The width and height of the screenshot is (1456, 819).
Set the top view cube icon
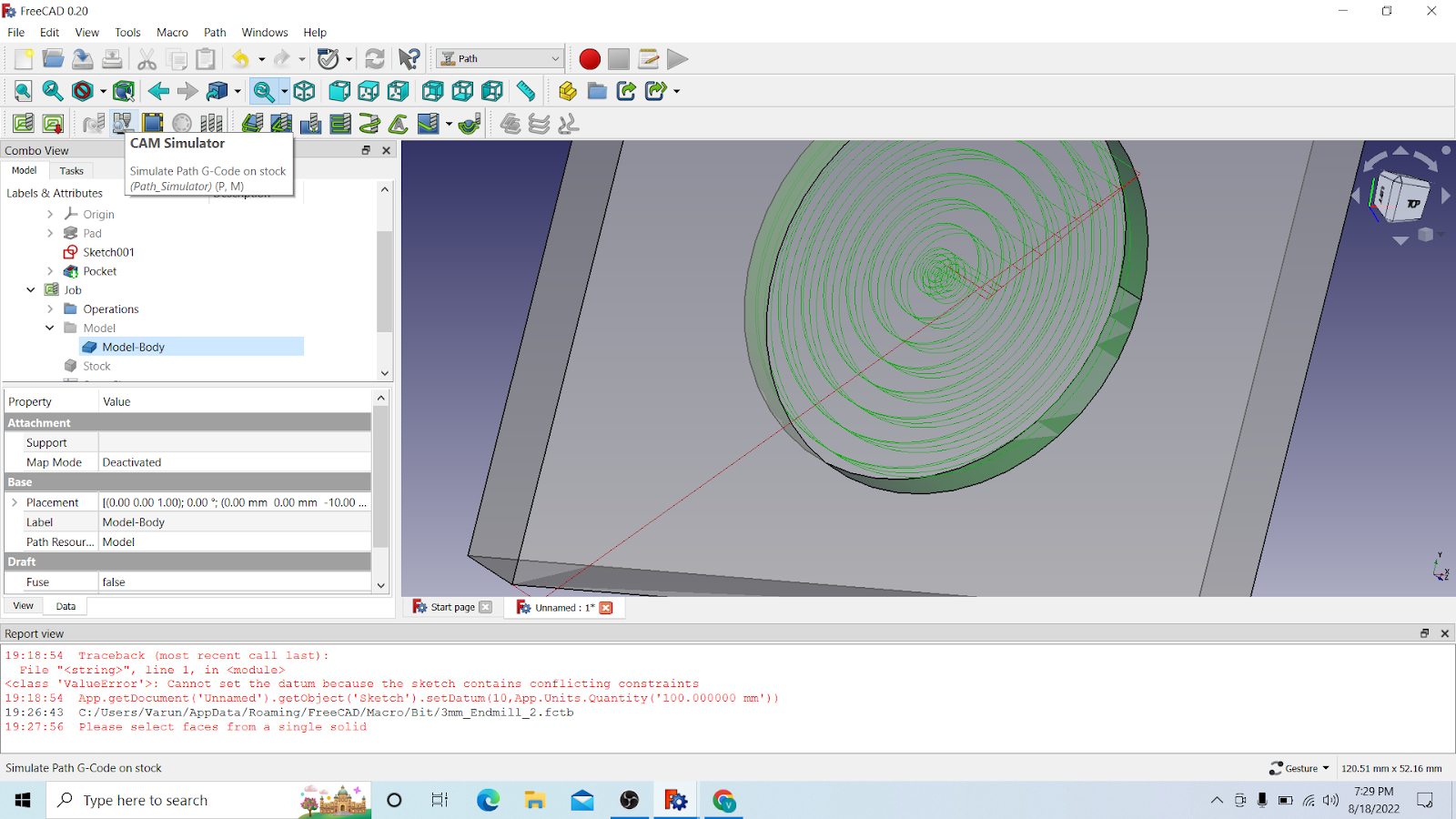click(369, 91)
